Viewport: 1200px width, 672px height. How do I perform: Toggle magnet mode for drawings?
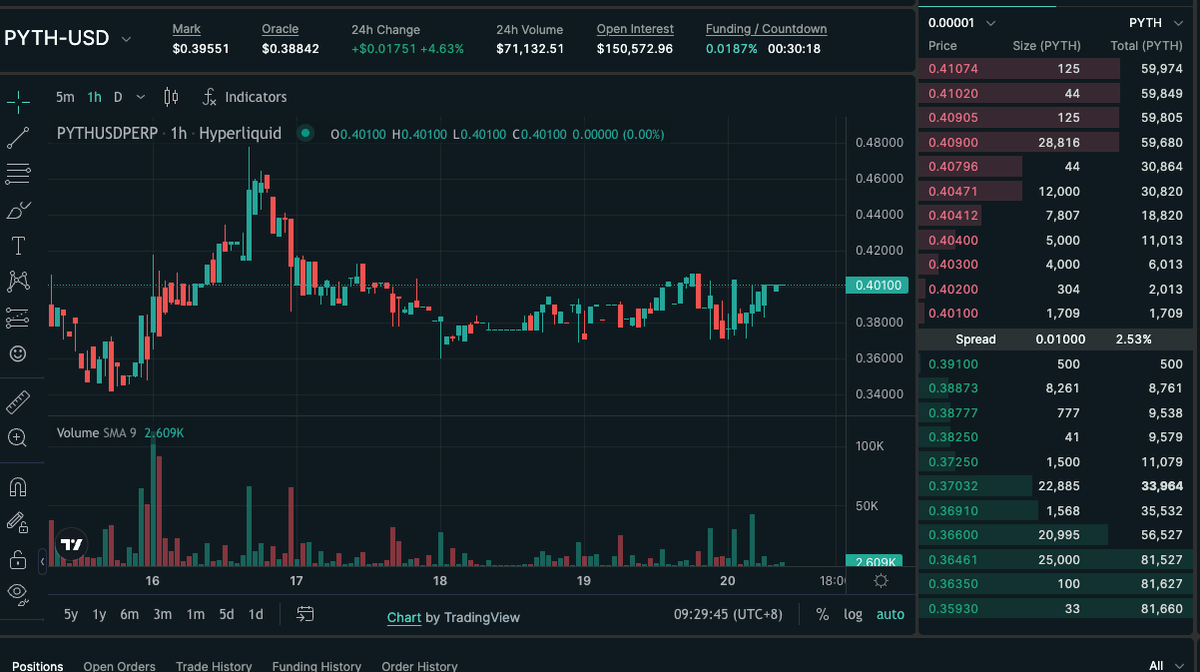(18, 487)
